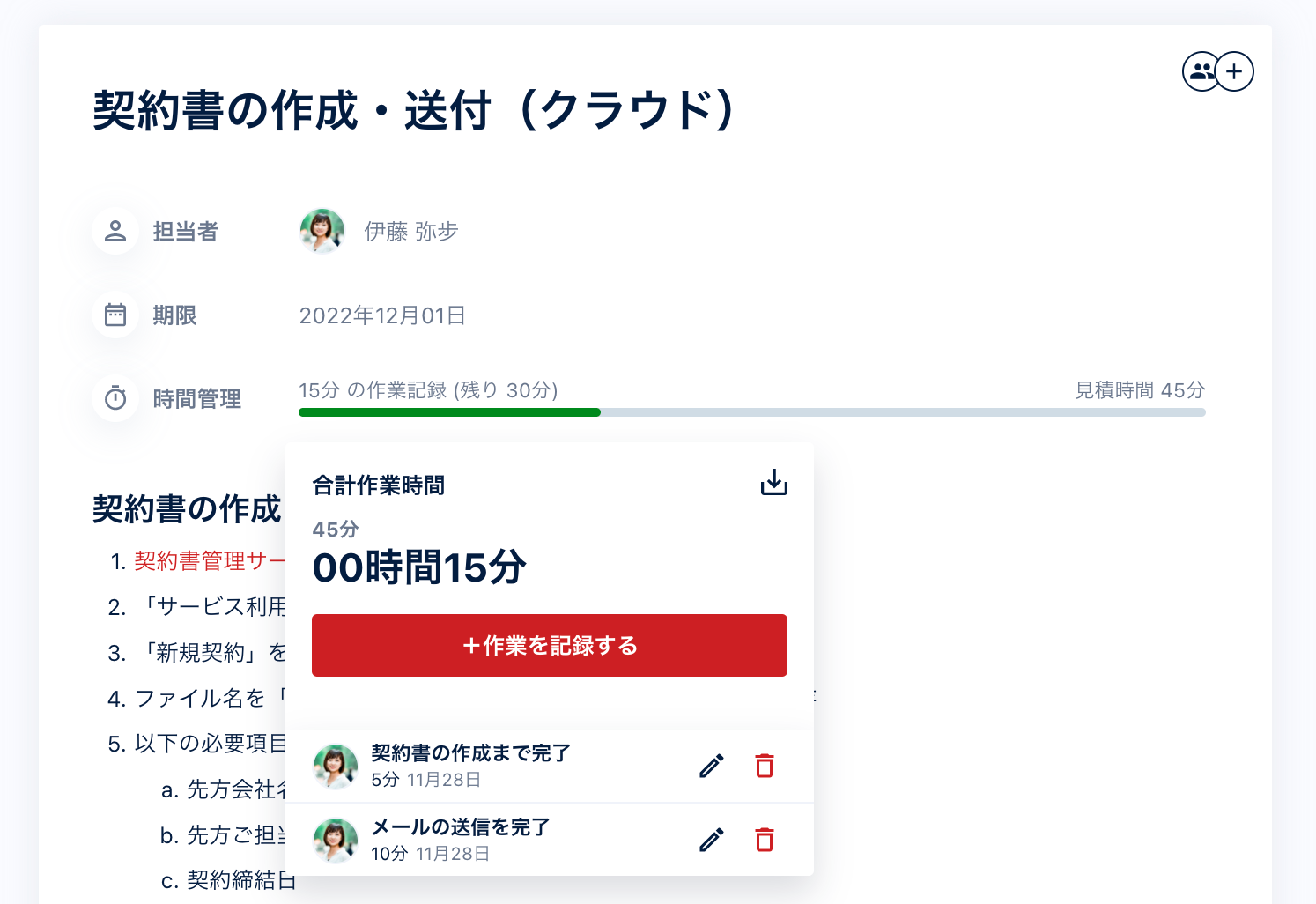Viewport: 1316px width, 904px height.
Task: Delete the メールの送信を完了 entry
Action: [x=765, y=840]
